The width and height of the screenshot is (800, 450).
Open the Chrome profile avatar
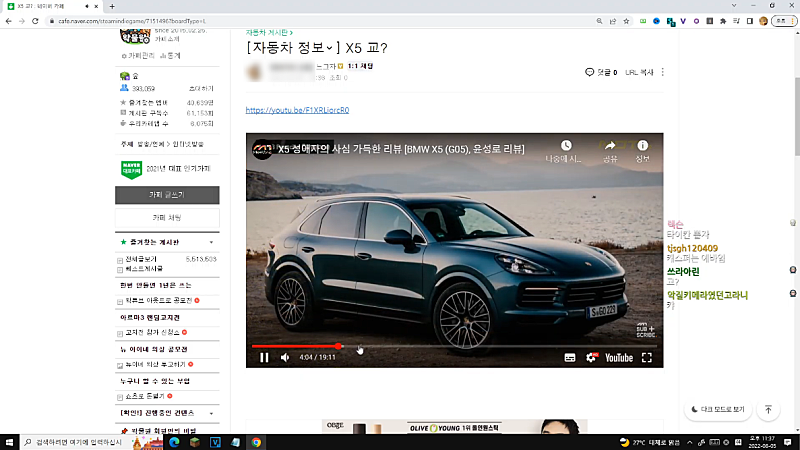763,21
